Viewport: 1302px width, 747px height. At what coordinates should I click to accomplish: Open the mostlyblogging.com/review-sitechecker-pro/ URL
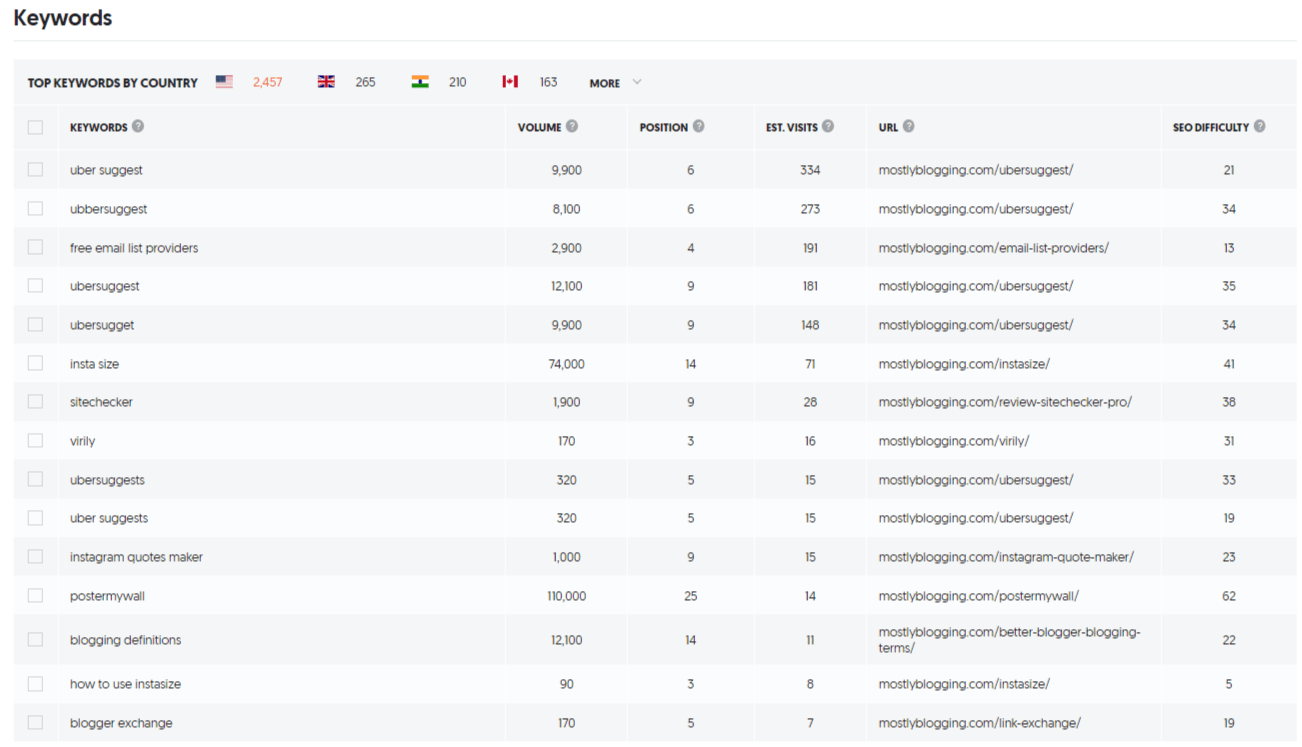point(1005,402)
